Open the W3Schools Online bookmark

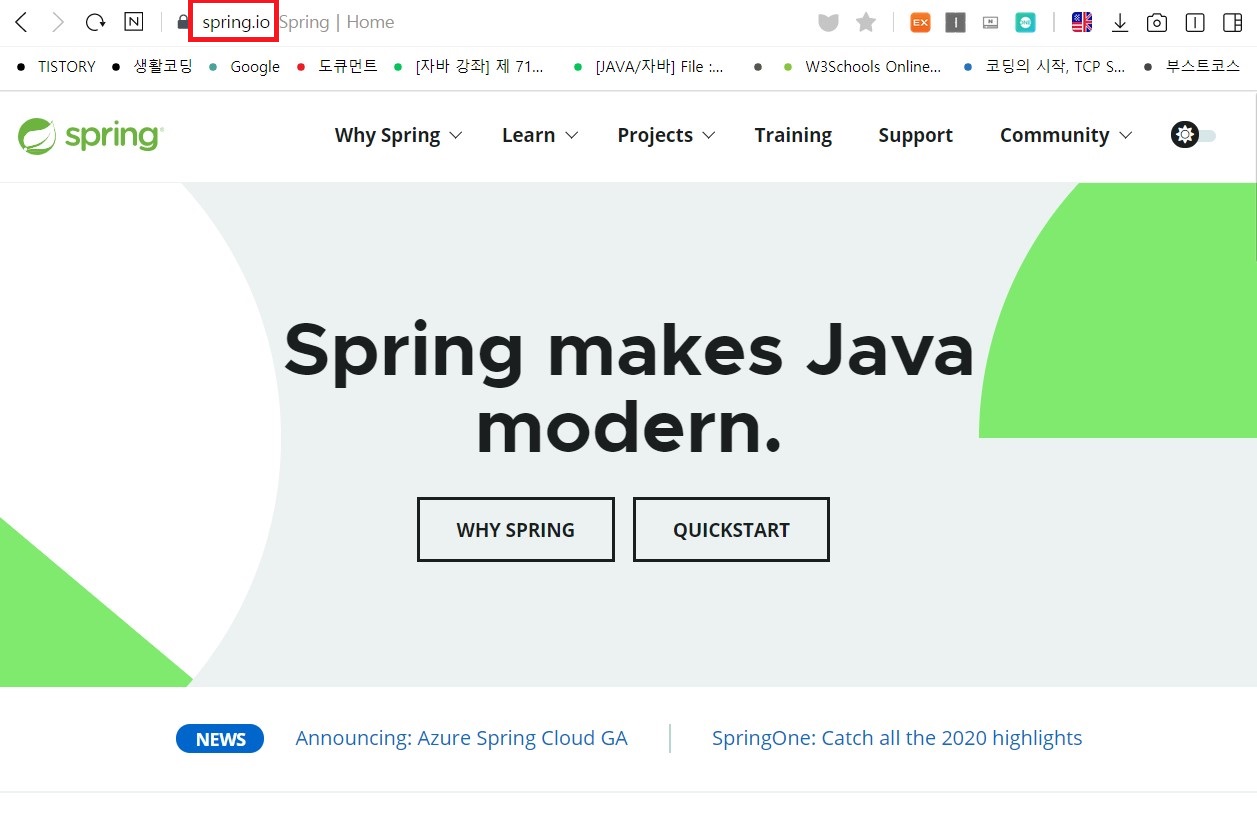pos(862,67)
